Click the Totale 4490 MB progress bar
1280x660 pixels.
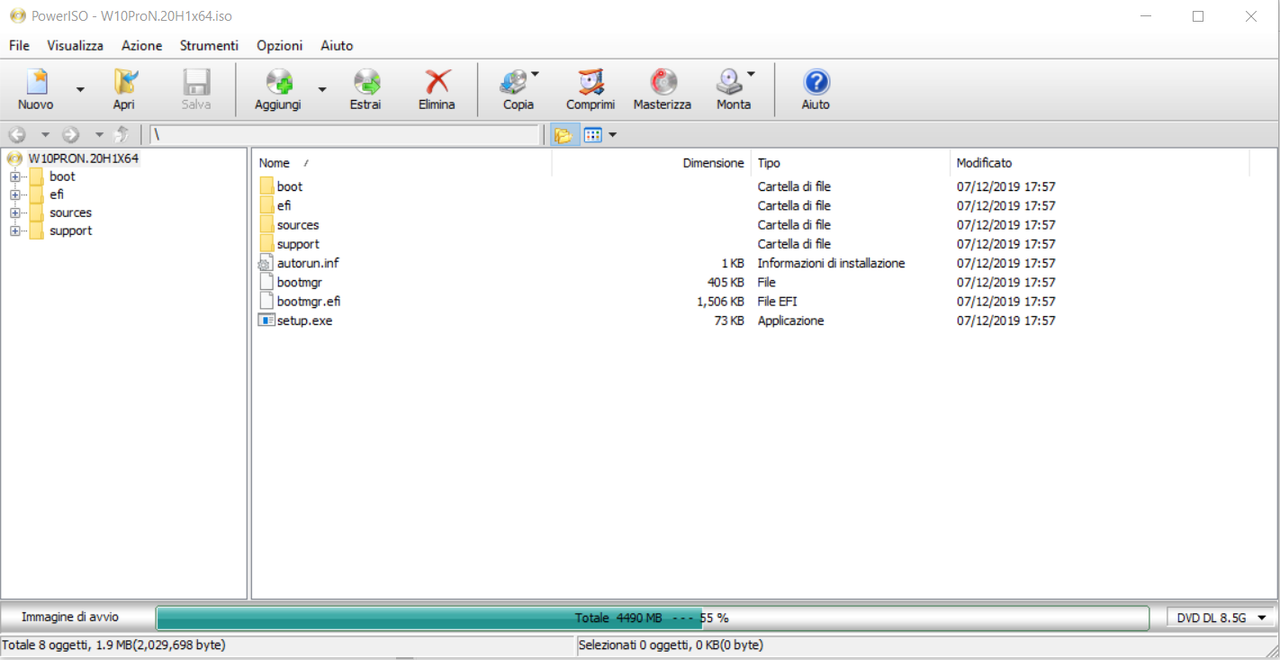point(652,618)
